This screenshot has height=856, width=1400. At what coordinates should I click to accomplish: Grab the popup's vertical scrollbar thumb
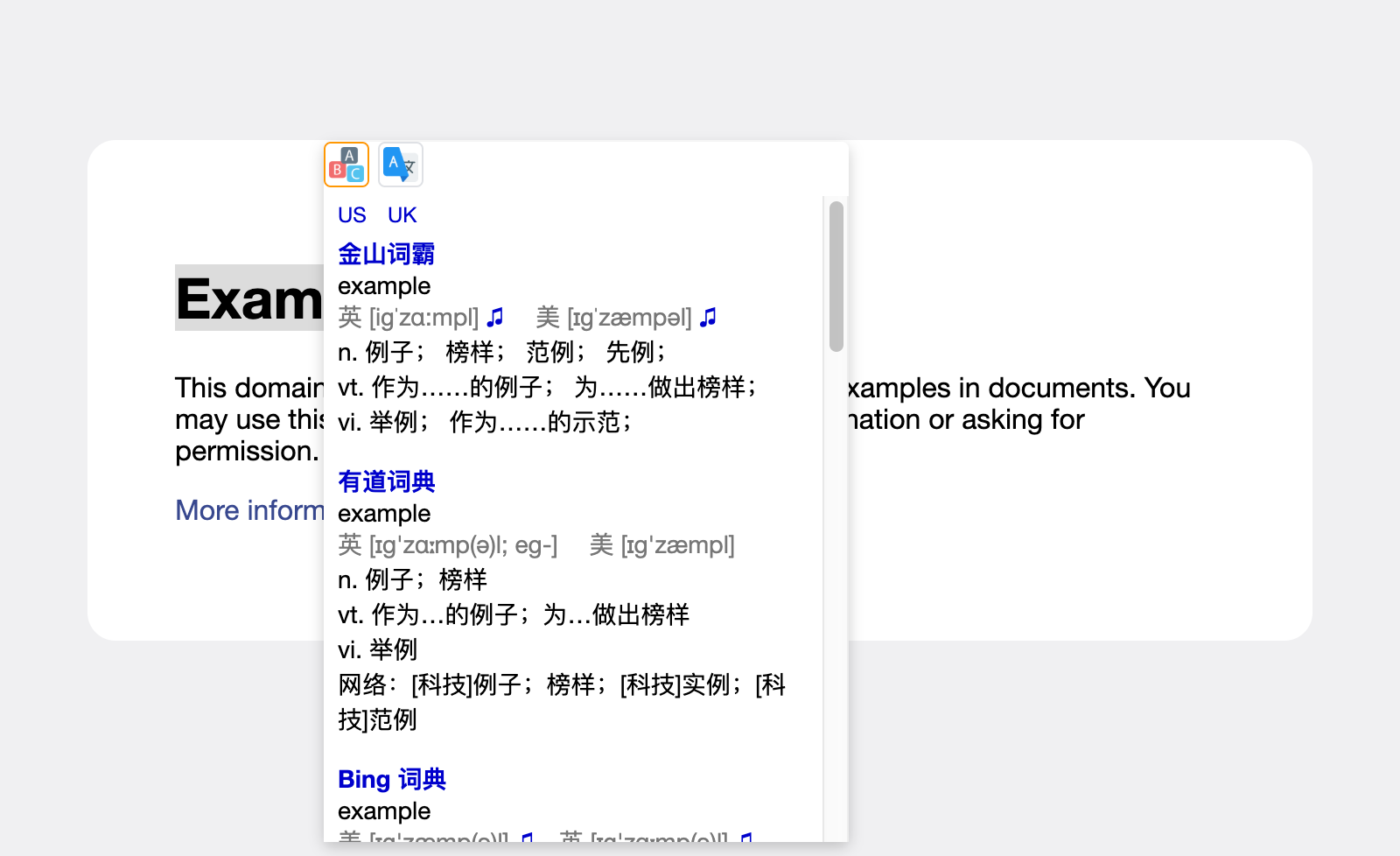[836, 277]
